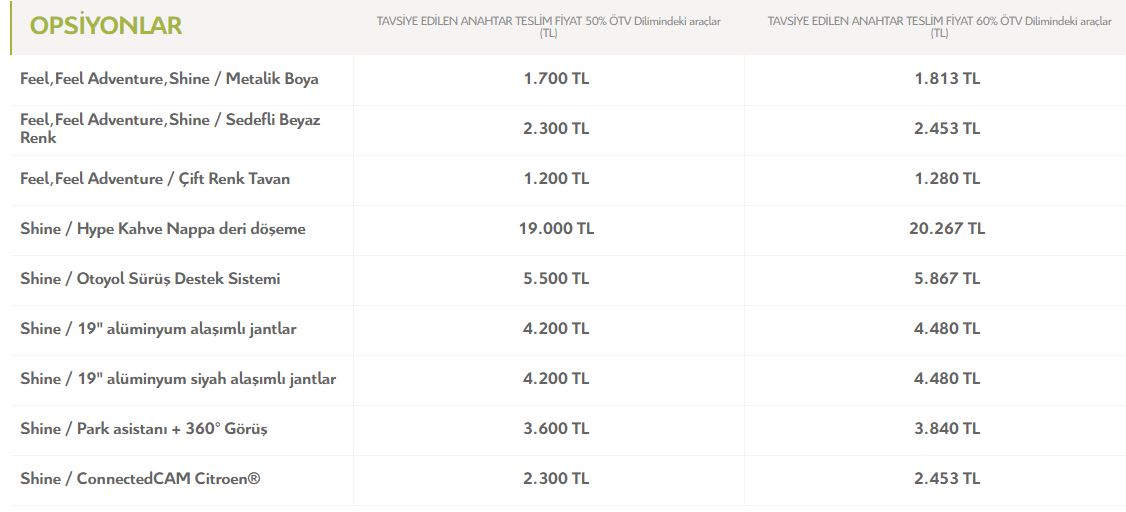Image resolution: width=1126 pixels, height=512 pixels.
Task: Click 19" alüminyum siyah alaşımlı jantlar label
Action: click(x=178, y=378)
